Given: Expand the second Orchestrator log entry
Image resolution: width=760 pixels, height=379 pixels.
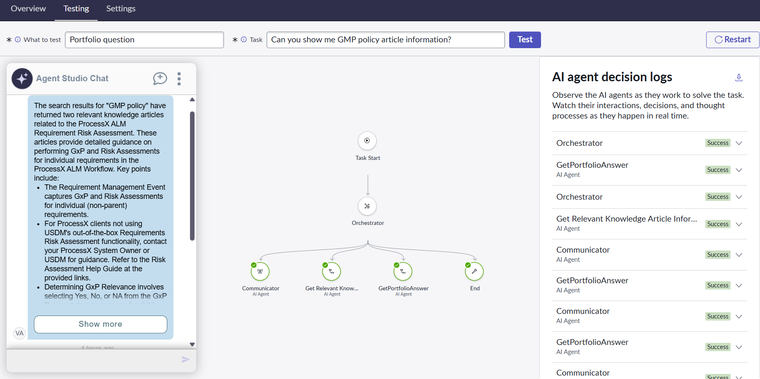Looking at the screenshot, I should (x=739, y=197).
